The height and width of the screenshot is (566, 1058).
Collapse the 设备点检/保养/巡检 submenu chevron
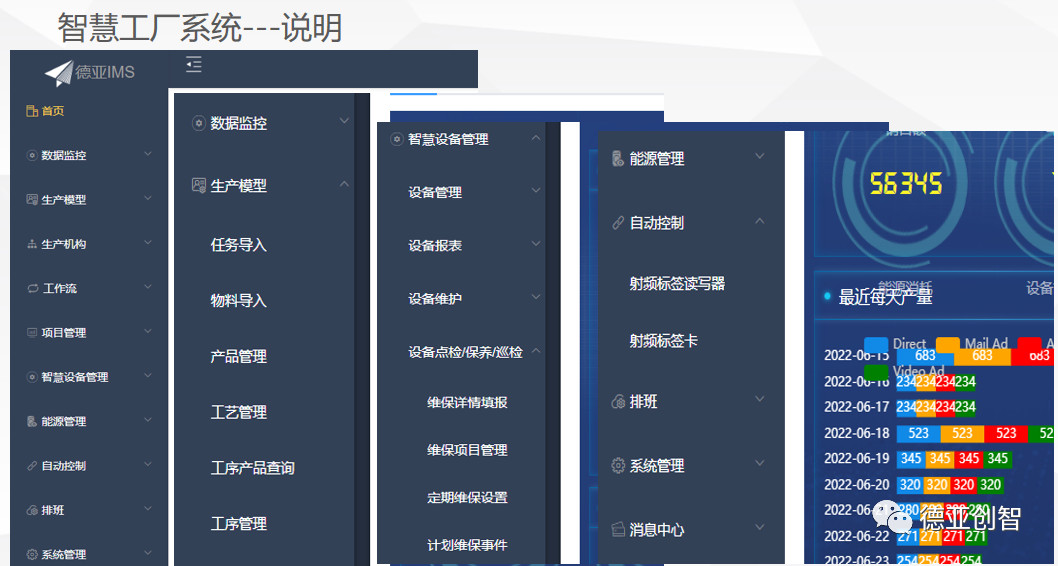coord(536,352)
